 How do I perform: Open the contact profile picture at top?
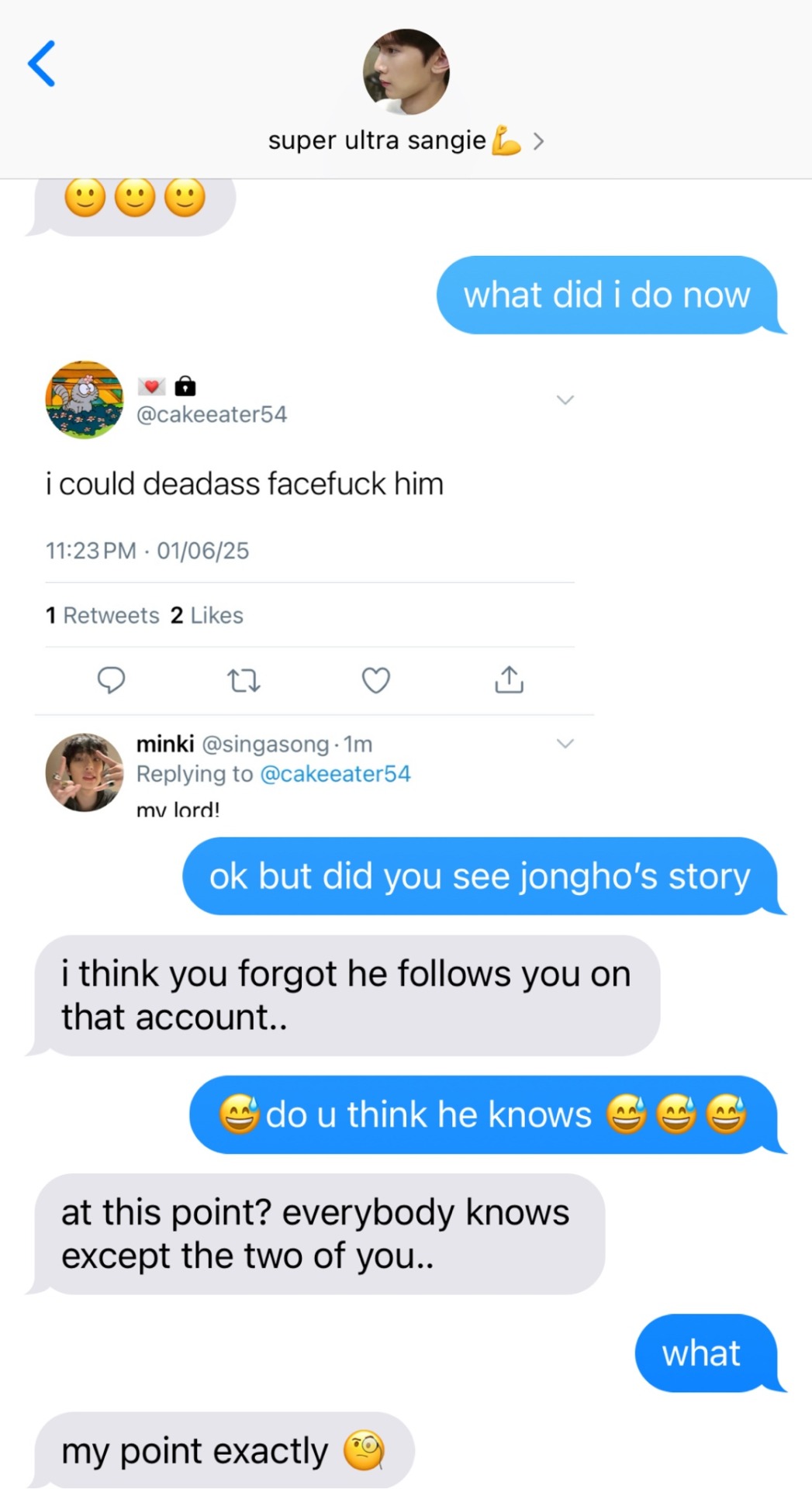(x=406, y=72)
